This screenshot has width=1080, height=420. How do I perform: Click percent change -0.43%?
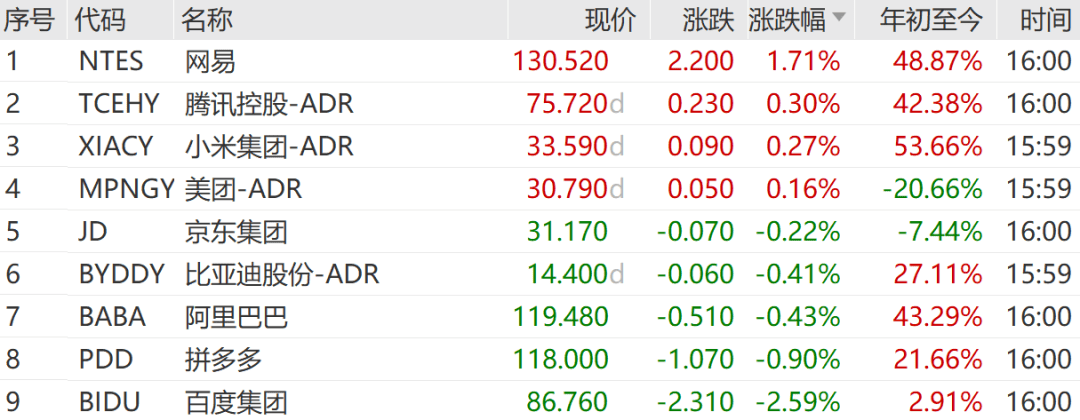pyautogui.click(x=798, y=317)
